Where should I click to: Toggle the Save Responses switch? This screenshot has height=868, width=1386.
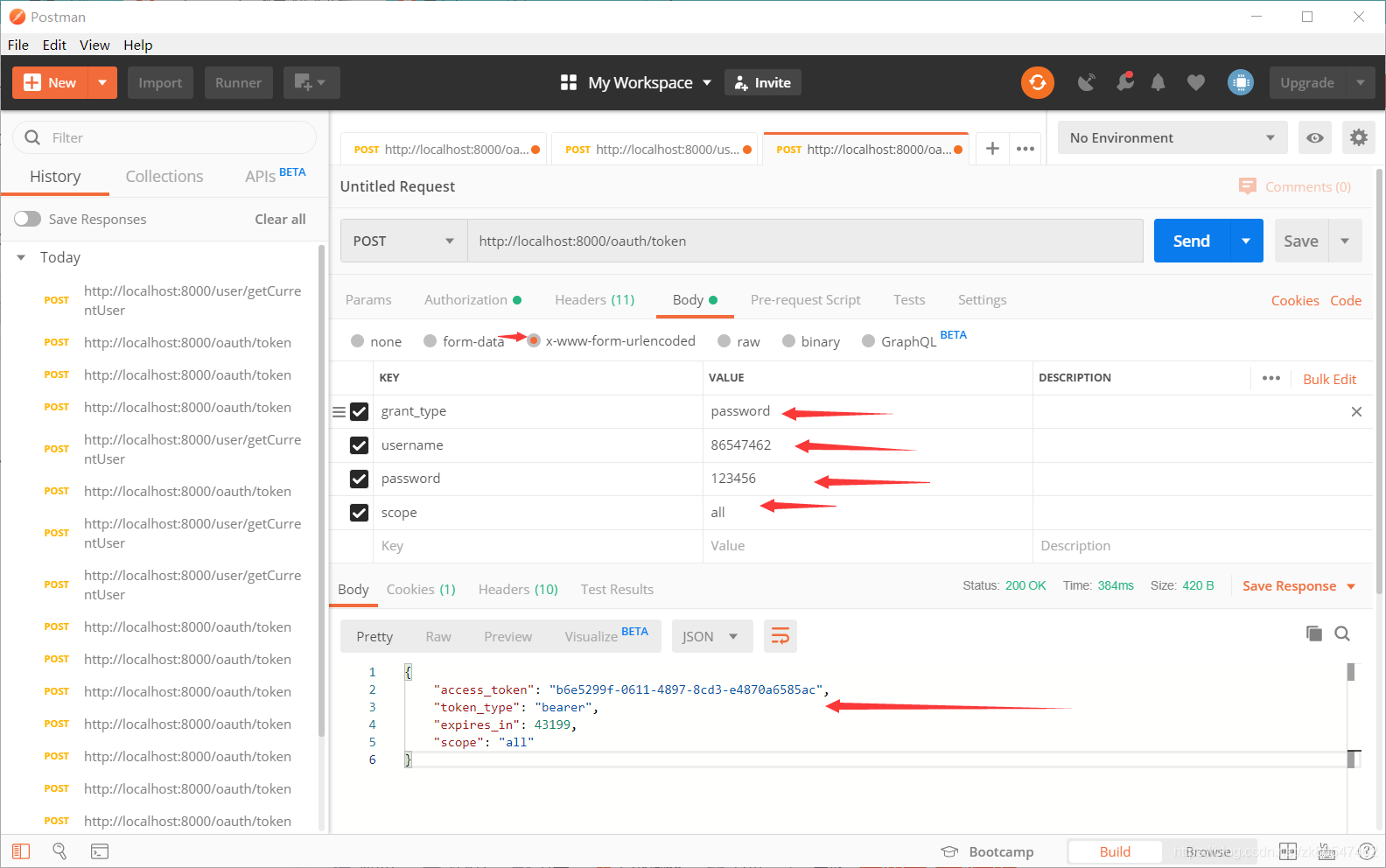pyautogui.click(x=27, y=219)
